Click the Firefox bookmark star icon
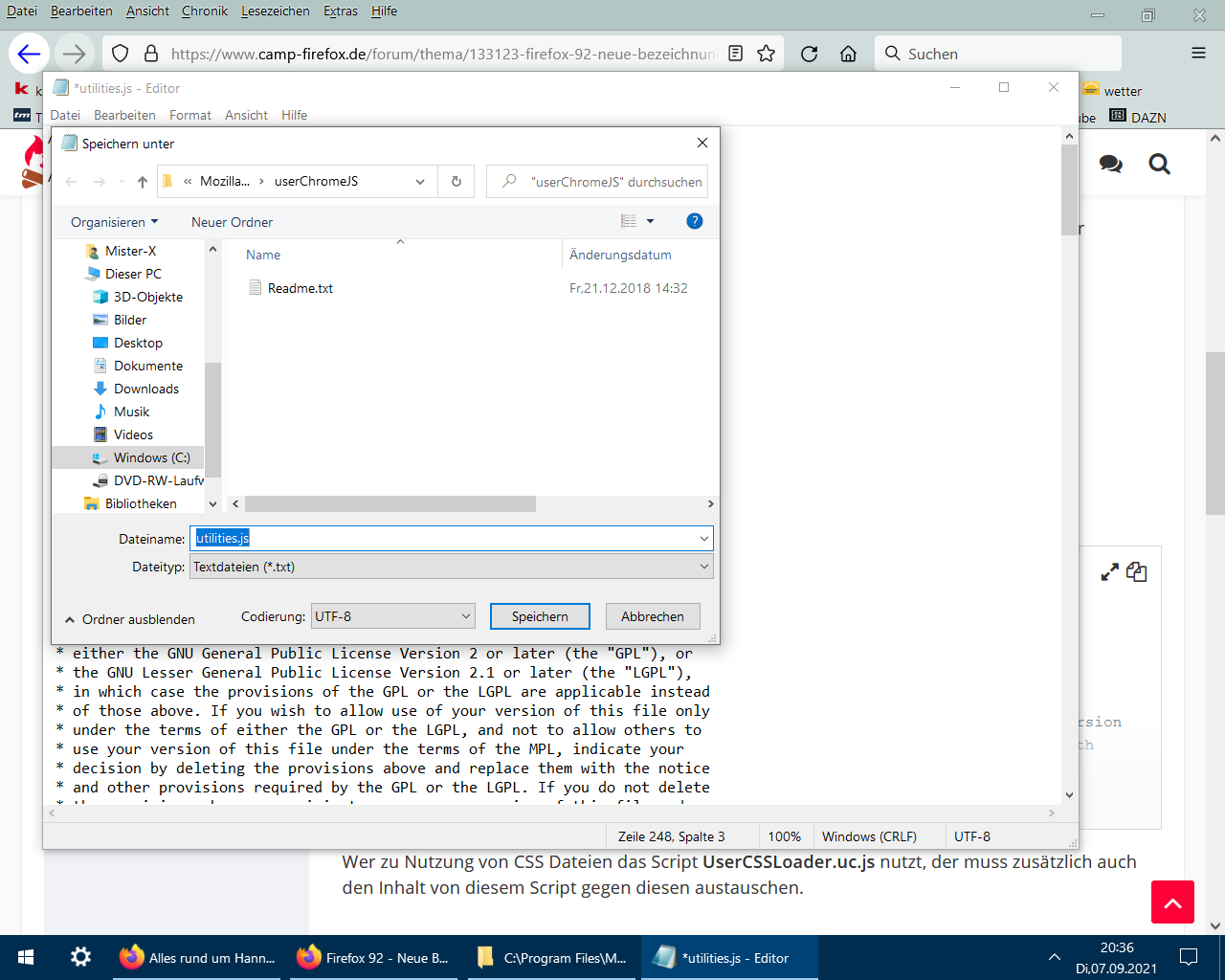This screenshot has width=1225, height=980. pyautogui.click(x=766, y=54)
